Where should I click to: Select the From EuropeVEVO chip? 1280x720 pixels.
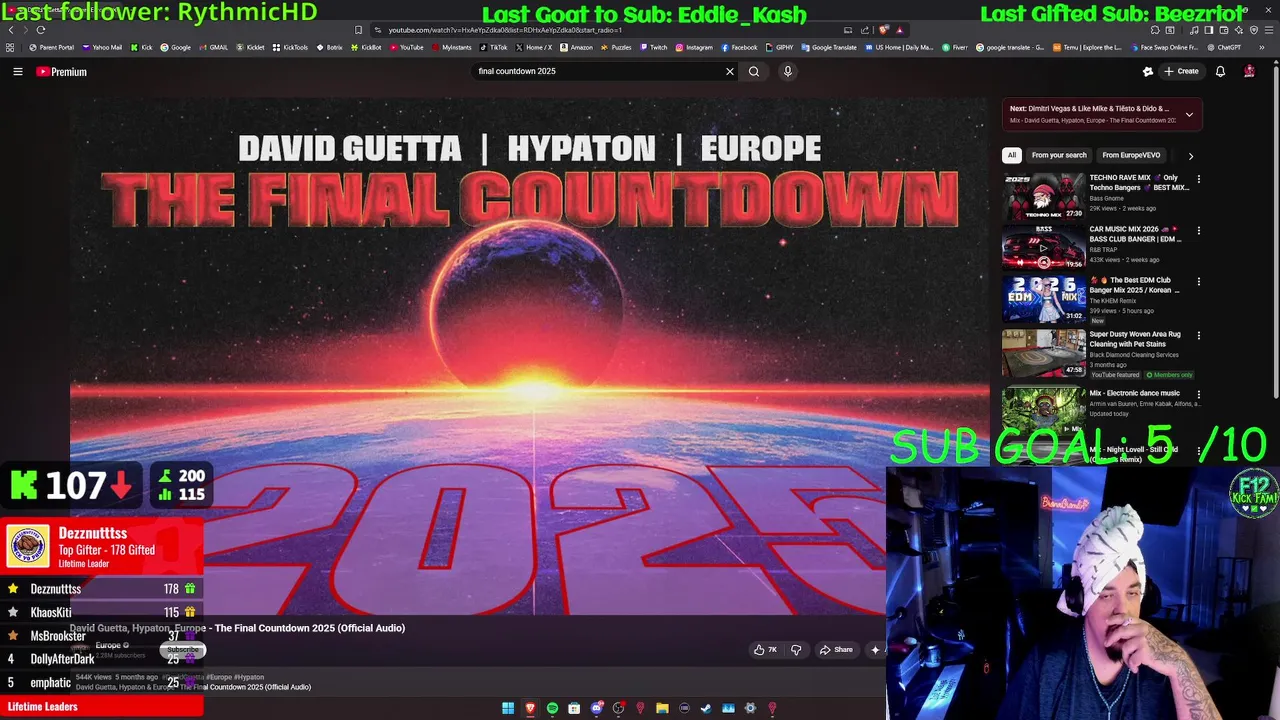[1131, 155]
